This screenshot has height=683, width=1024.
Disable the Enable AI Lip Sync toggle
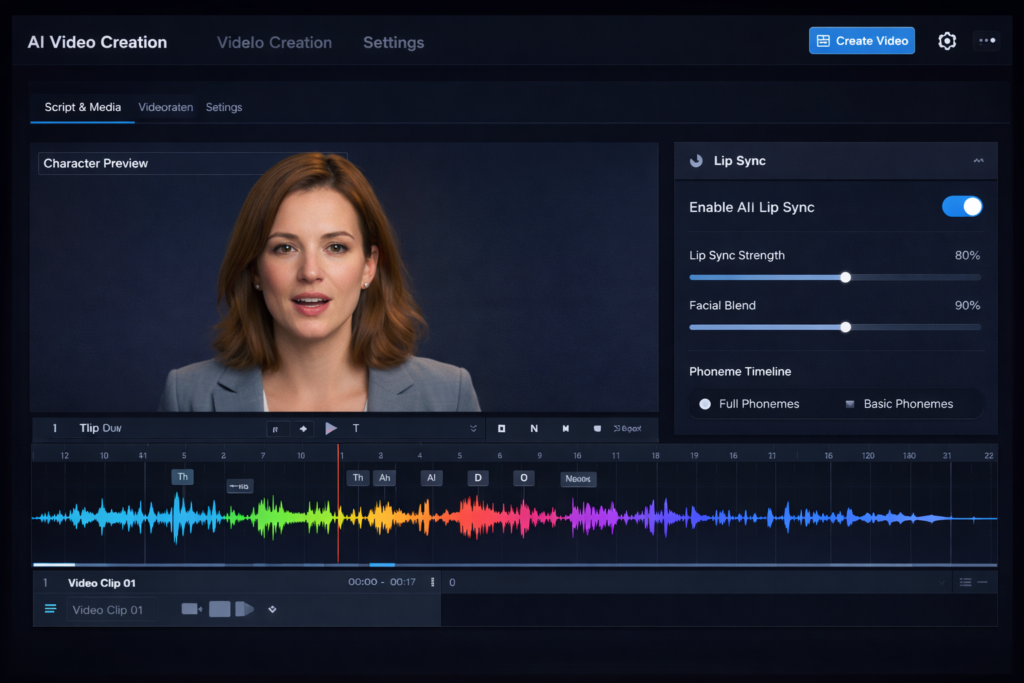[x=962, y=207]
